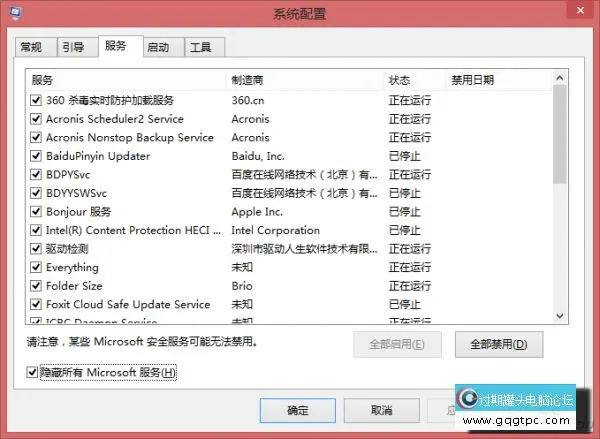Toggle Intel(R) Content Protection HECI checkbox

point(36,230)
